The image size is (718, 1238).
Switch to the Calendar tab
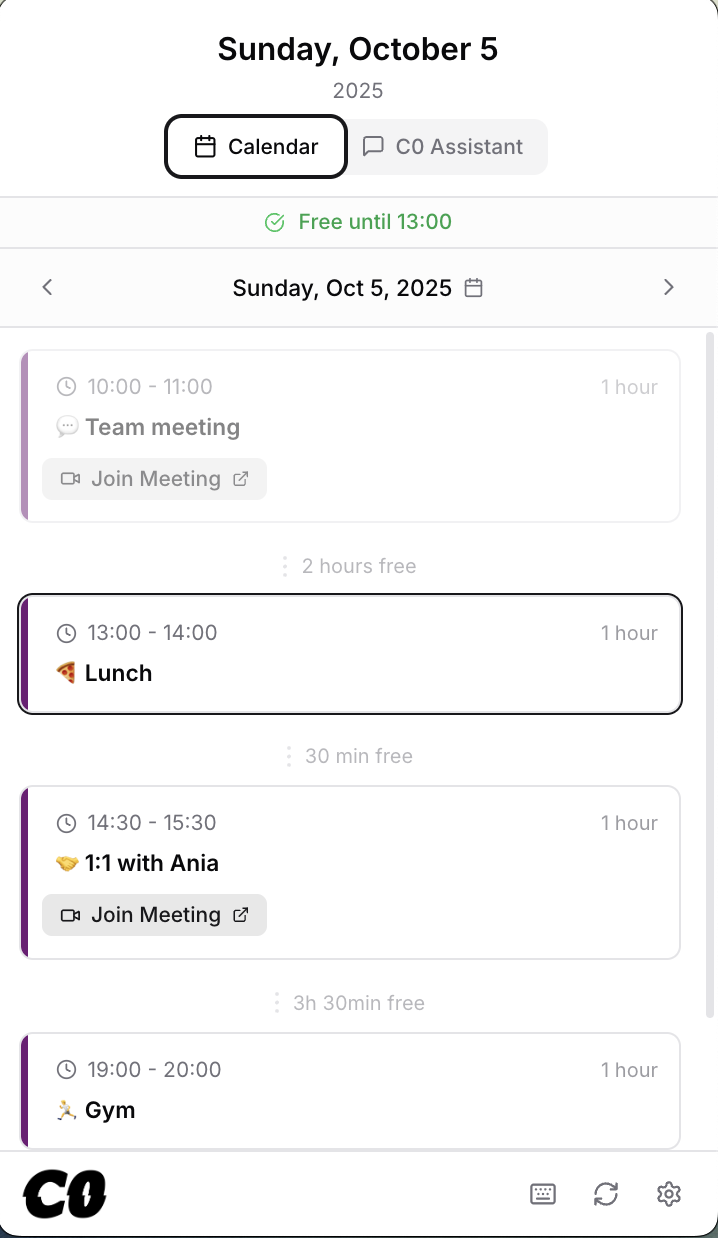click(x=256, y=147)
